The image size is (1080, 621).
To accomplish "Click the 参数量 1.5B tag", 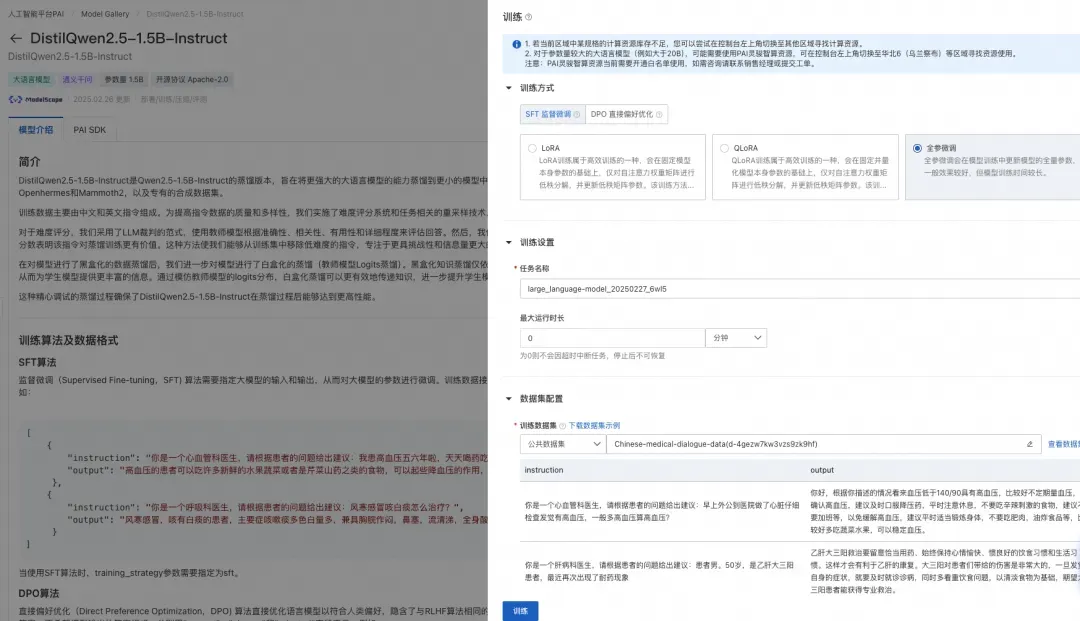I will (124, 80).
